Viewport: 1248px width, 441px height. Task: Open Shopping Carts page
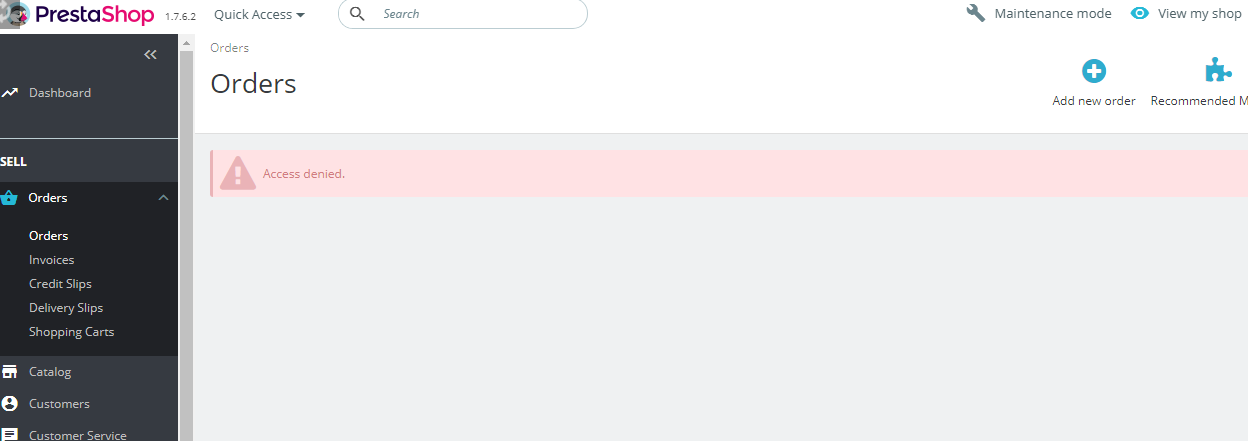[x=71, y=332]
